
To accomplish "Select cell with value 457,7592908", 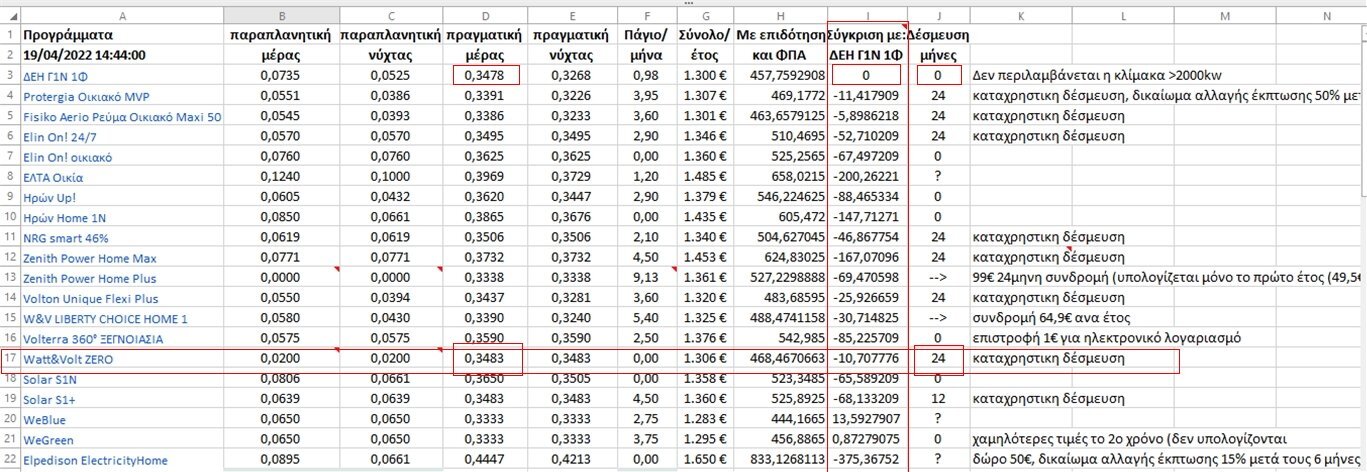I will point(781,75).
